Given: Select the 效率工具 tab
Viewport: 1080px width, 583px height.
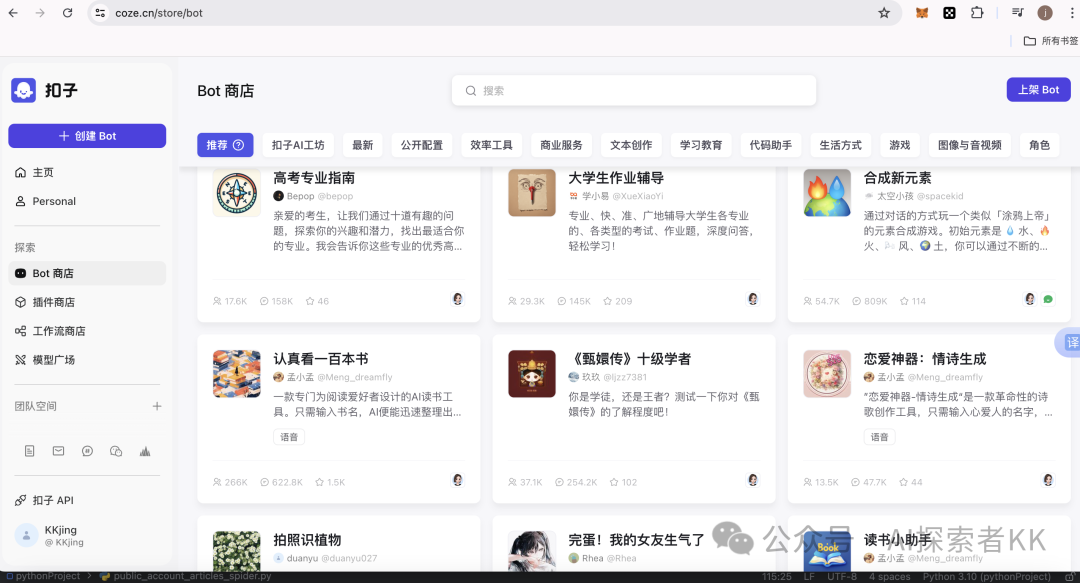Looking at the screenshot, I should [491, 145].
